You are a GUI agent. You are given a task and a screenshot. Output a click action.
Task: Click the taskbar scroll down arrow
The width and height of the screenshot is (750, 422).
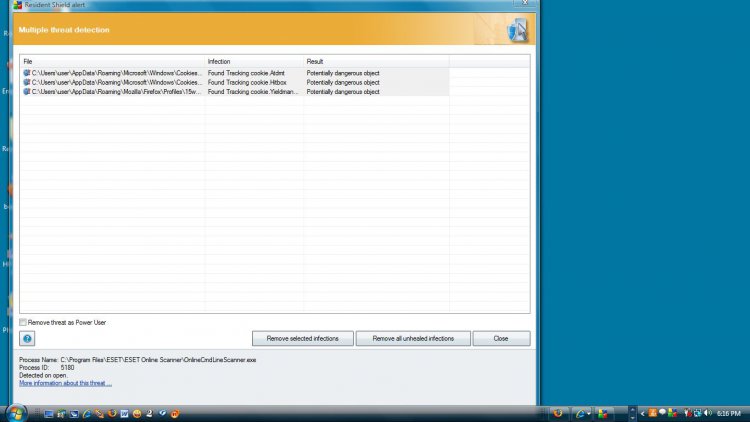click(x=632, y=418)
